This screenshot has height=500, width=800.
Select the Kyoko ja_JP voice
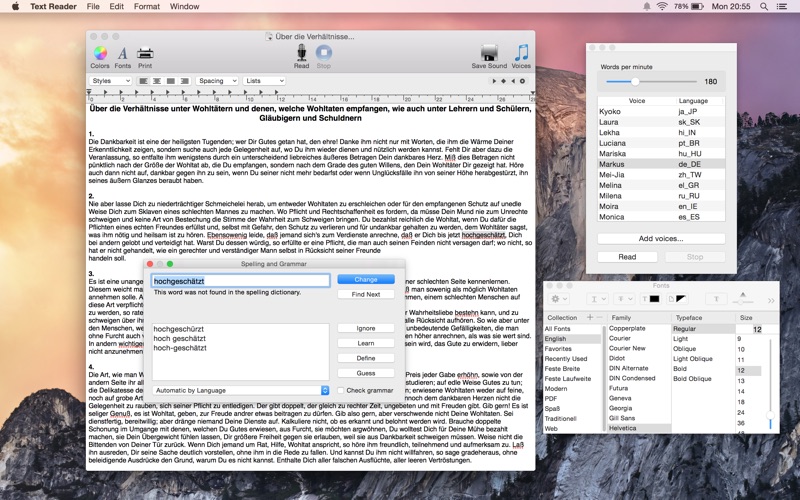click(x=661, y=111)
